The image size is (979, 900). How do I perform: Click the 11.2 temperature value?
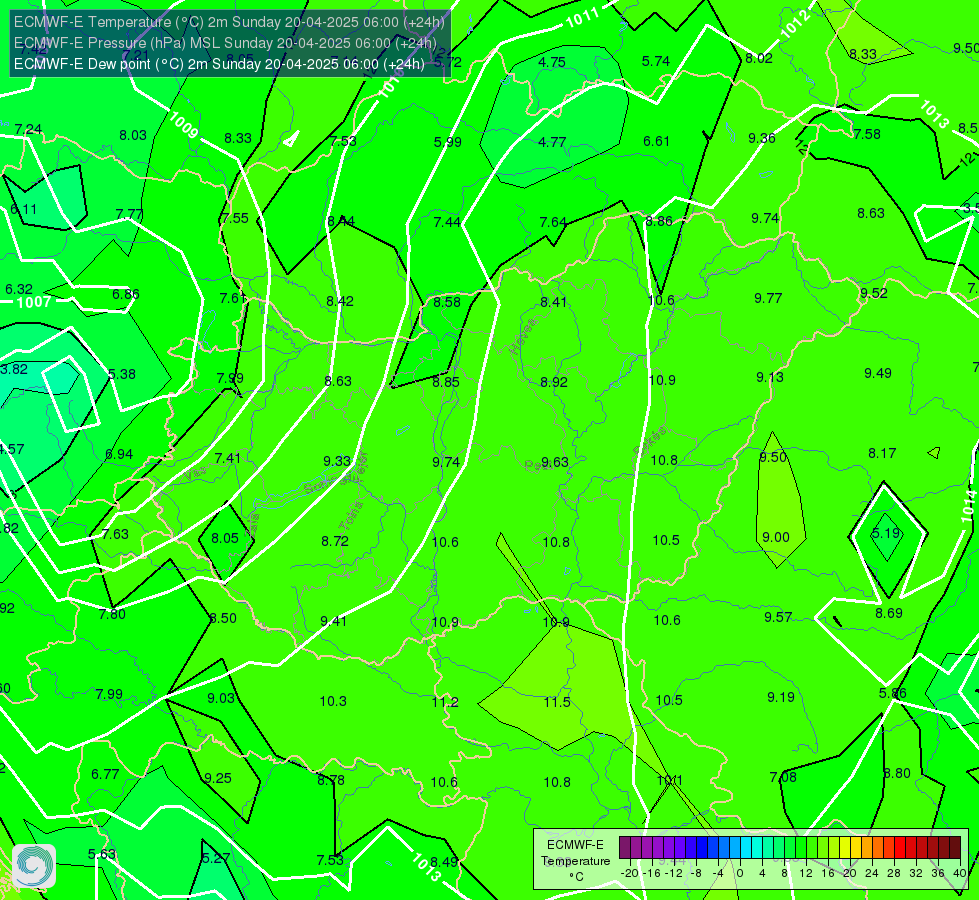pyautogui.click(x=445, y=702)
